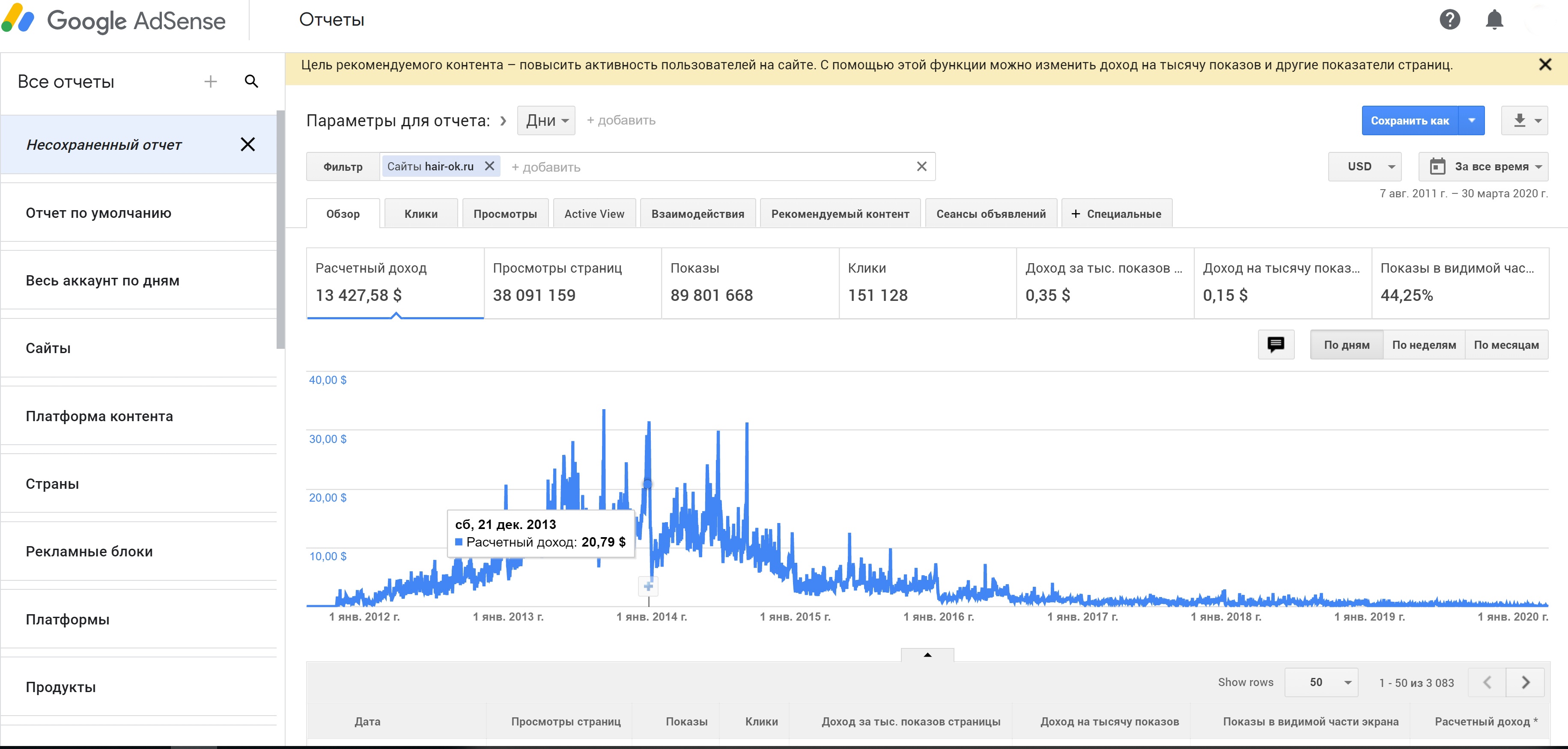Click the next page arrow in table
The height and width of the screenshot is (749, 1568).
[1525, 682]
